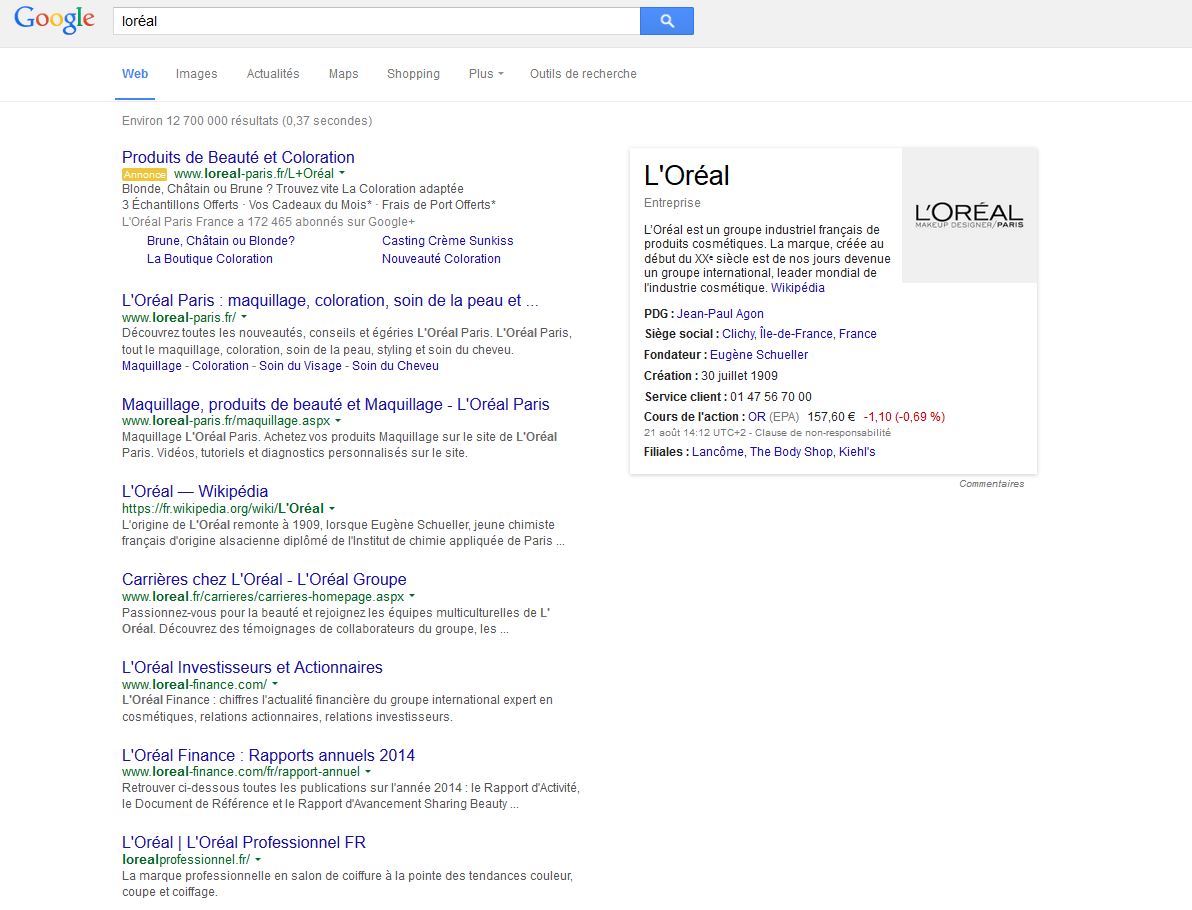Open the Kiehl's subsidiary link
Image resolution: width=1192 pixels, height=910 pixels.
point(857,452)
